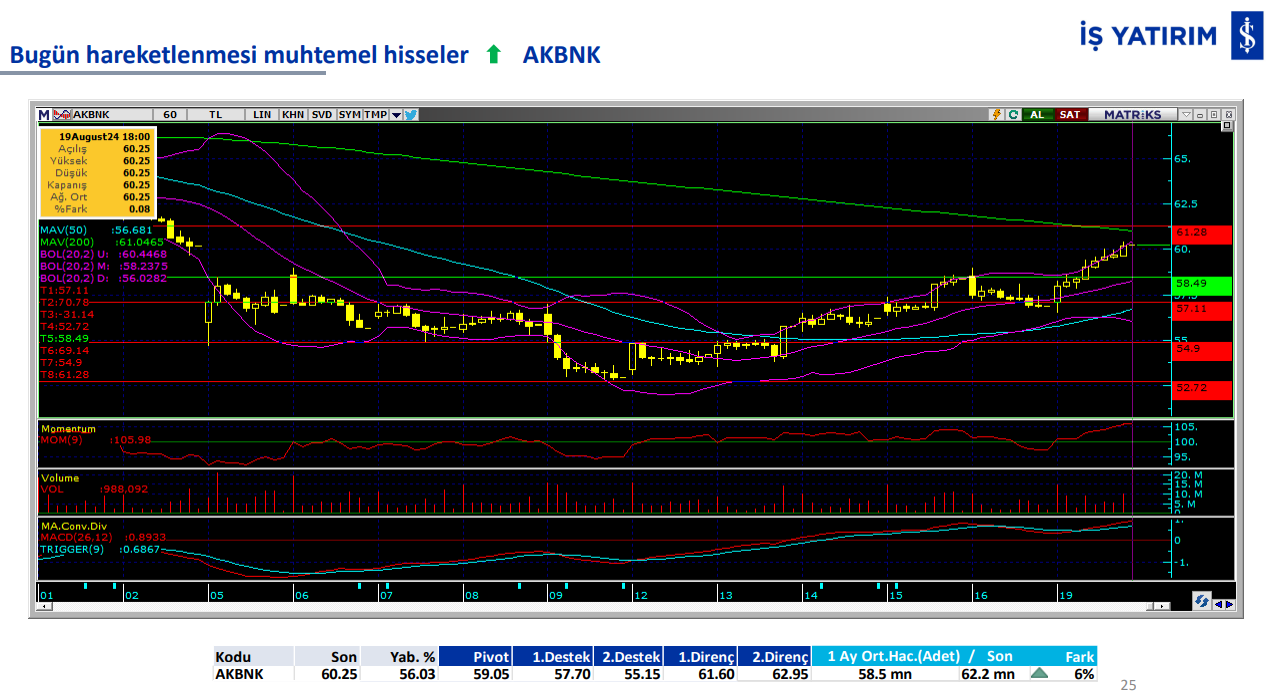This screenshot has height=691, width=1274.
Task: Click the chart type icon beside AKBNK
Action: [62, 115]
